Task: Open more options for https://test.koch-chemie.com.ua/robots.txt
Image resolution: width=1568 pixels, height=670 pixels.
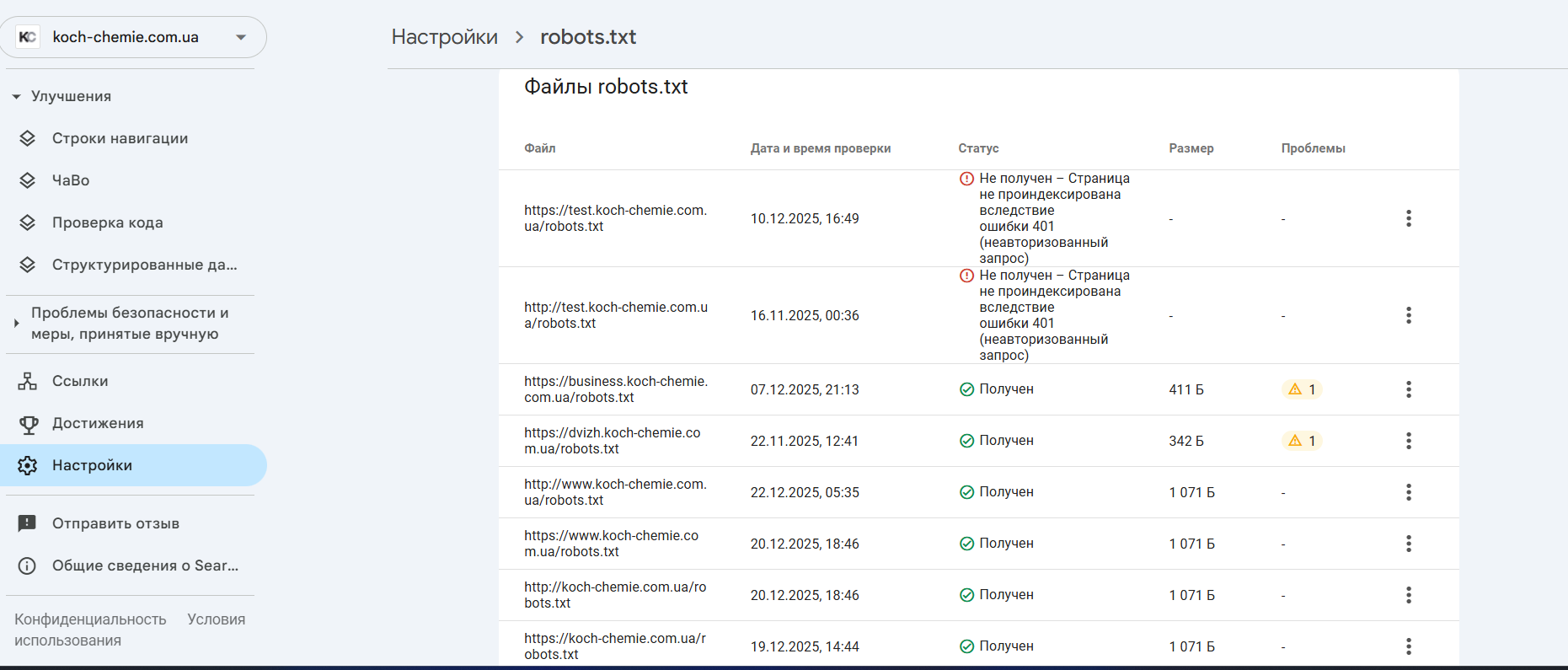Action: click(x=1409, y=218)
